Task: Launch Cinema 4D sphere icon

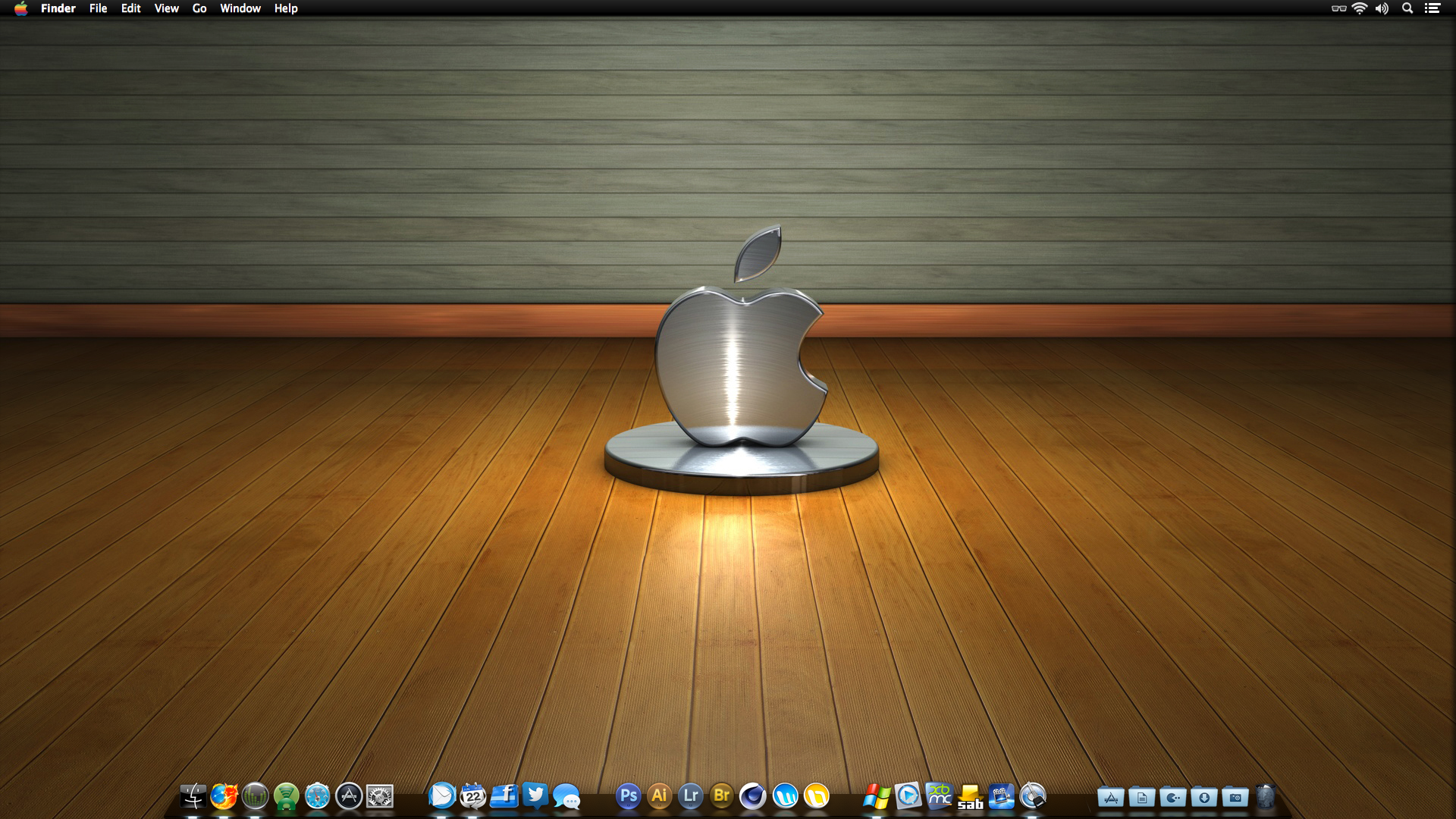Action: (x=752, y=796)
